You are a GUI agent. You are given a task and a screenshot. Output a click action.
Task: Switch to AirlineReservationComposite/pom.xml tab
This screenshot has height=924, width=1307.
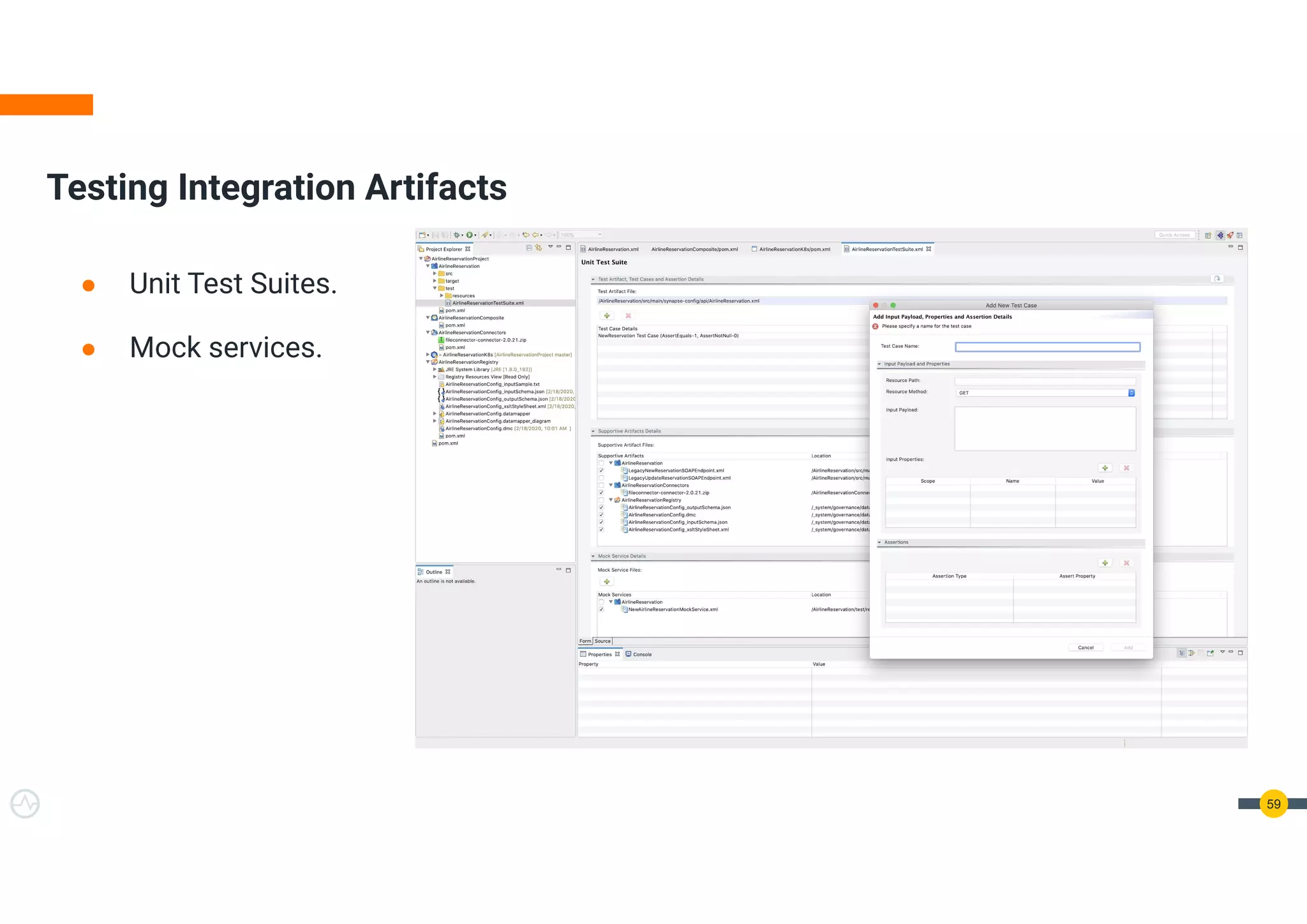point(694,250)
